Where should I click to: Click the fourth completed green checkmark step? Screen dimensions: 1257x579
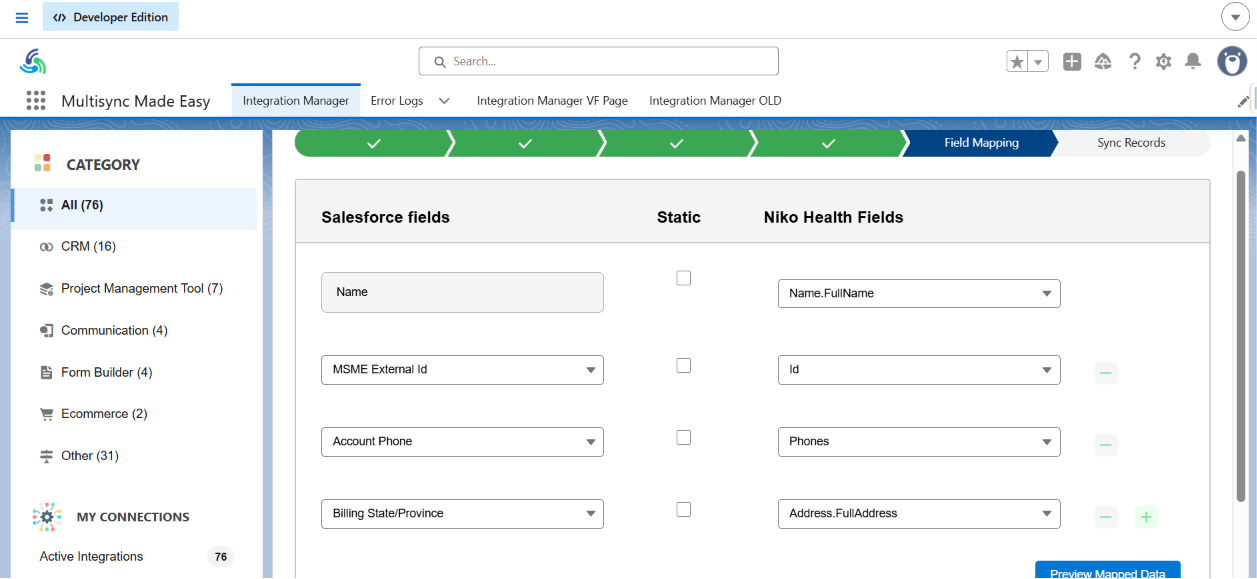coord(828,143)
